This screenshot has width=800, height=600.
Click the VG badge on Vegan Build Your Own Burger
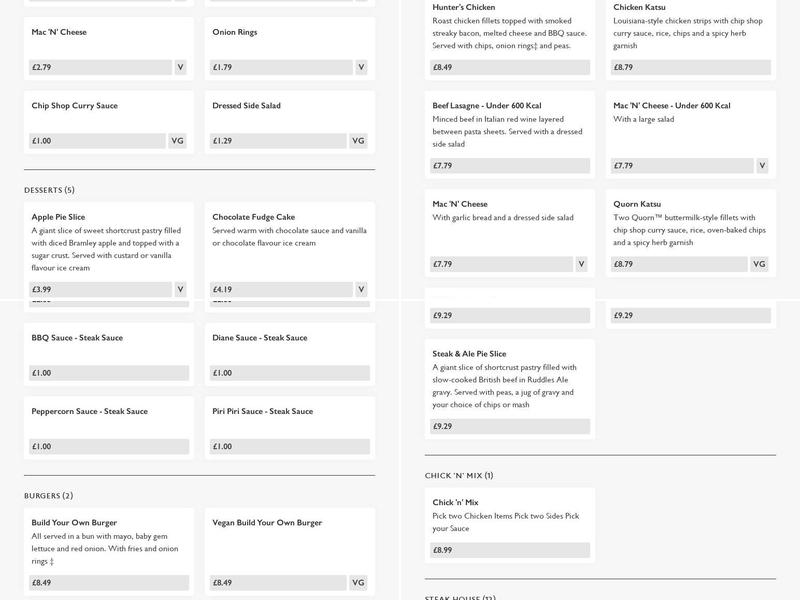tap(358, 583)
